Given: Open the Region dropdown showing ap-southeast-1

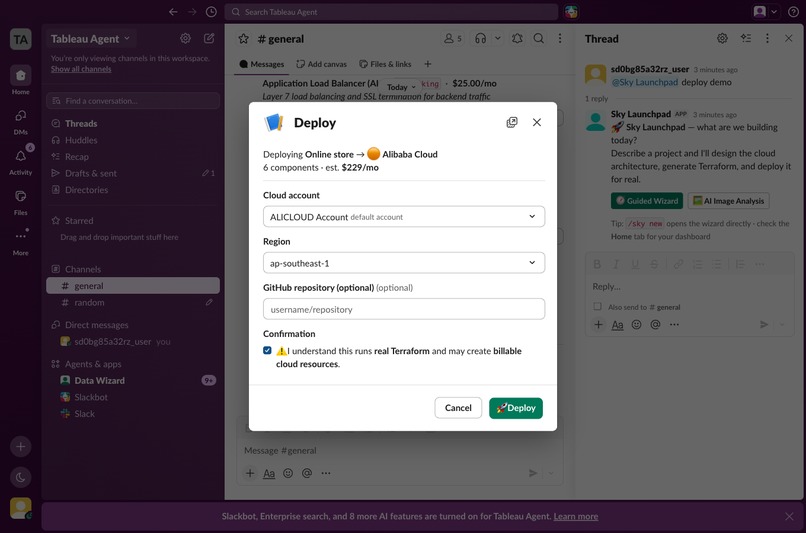Looking at the screenshot, I should point(404,263).
